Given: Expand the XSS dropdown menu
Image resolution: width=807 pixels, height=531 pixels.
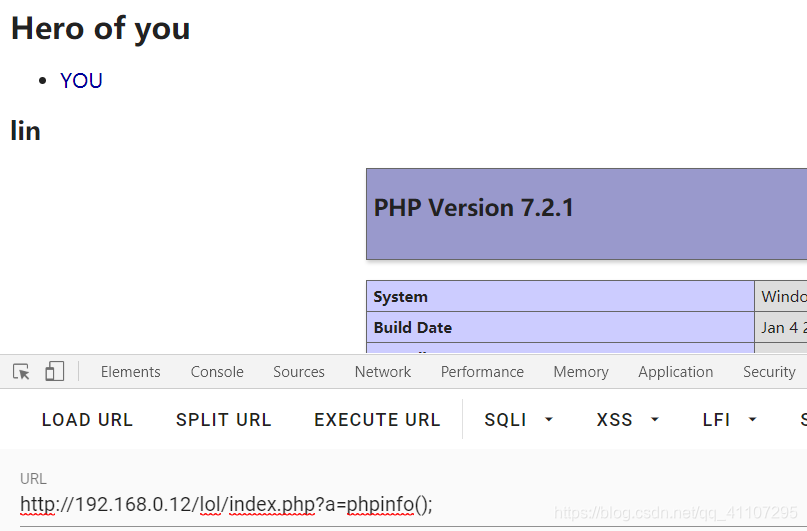Looking at the screenshot, I should tap(627, 420).
